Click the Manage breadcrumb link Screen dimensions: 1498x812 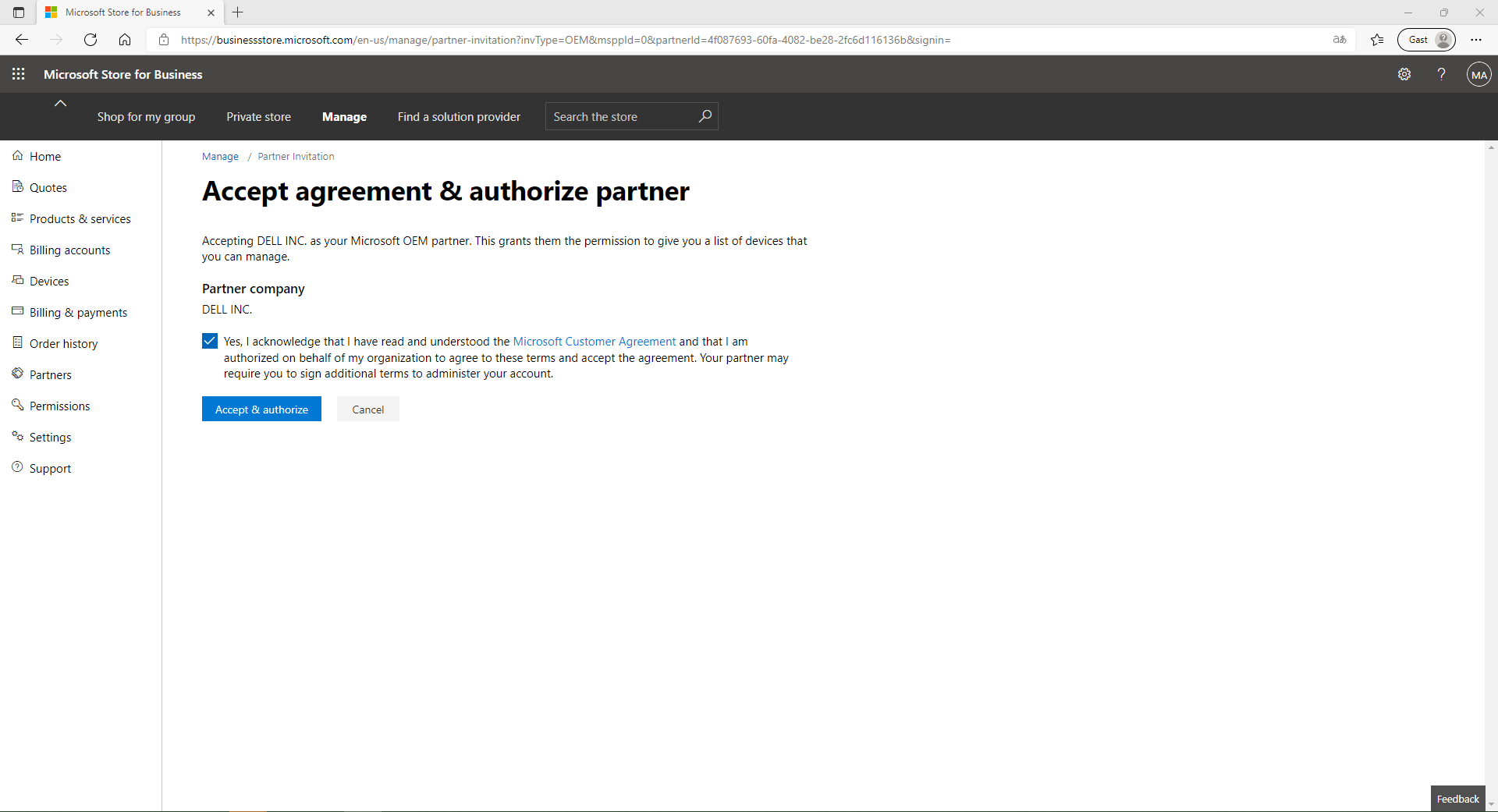[220, 157]
